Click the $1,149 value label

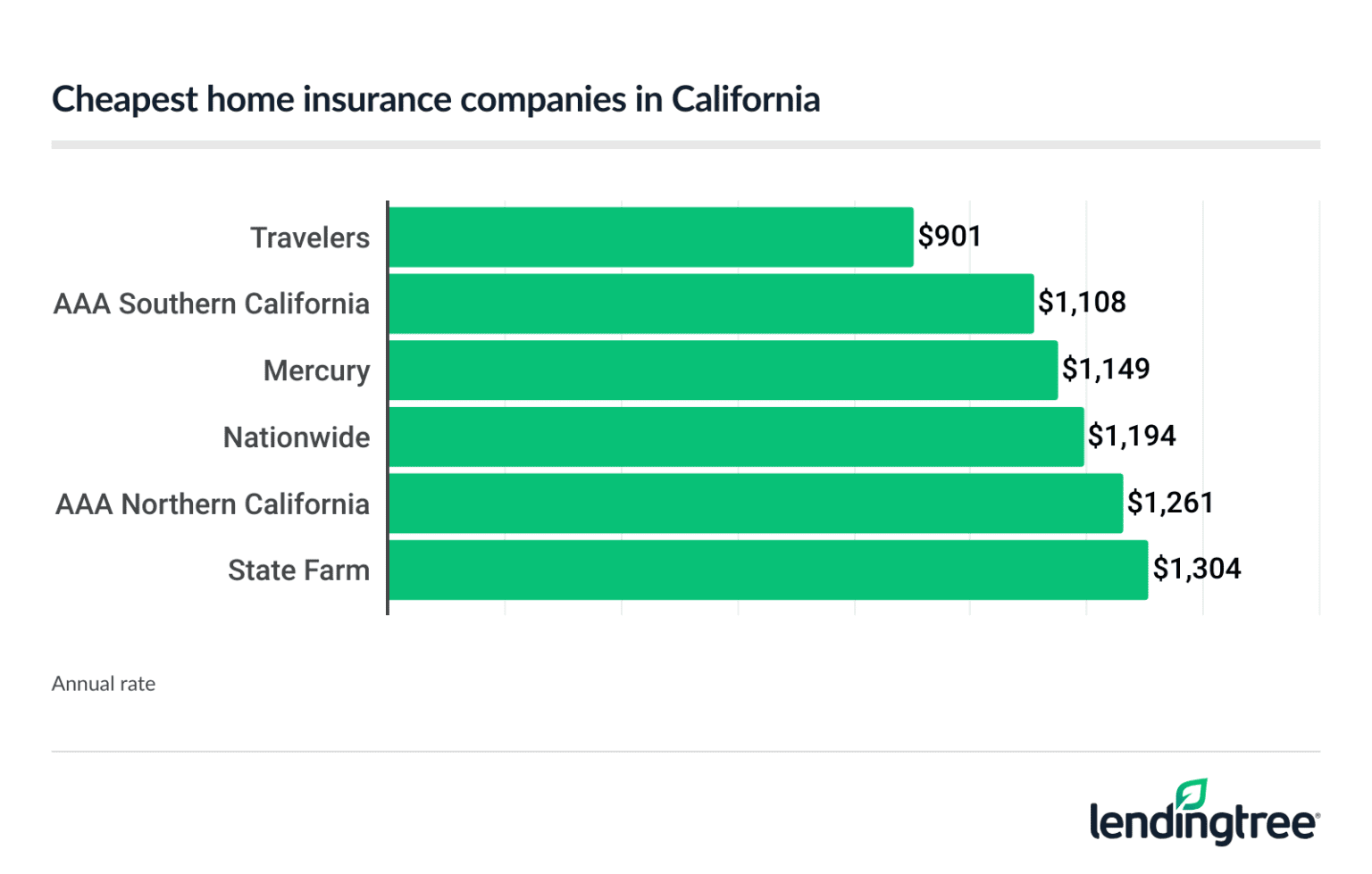tap(1106, 370)
